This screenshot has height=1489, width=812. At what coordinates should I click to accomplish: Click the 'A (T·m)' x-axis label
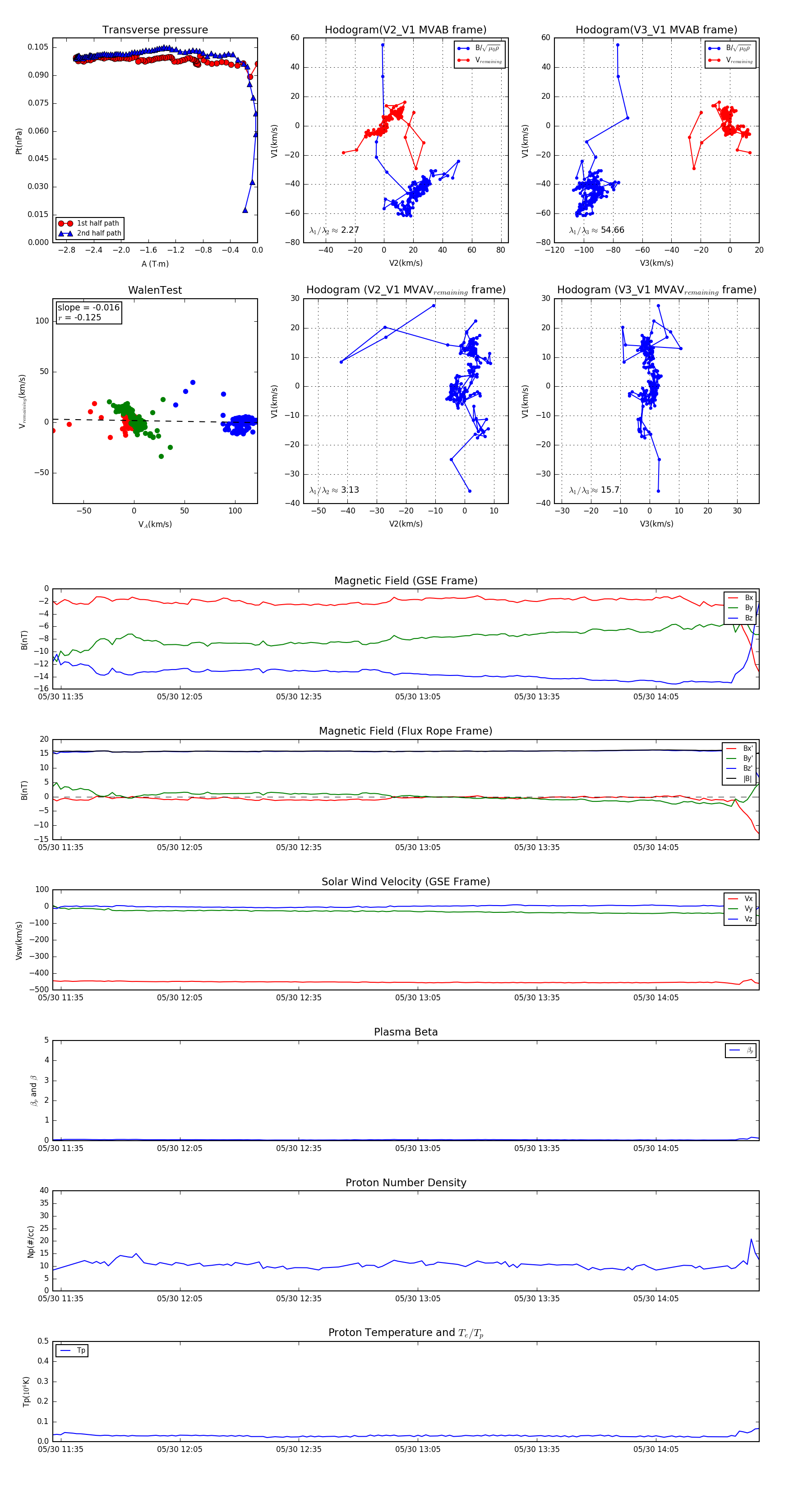point(155,264)
